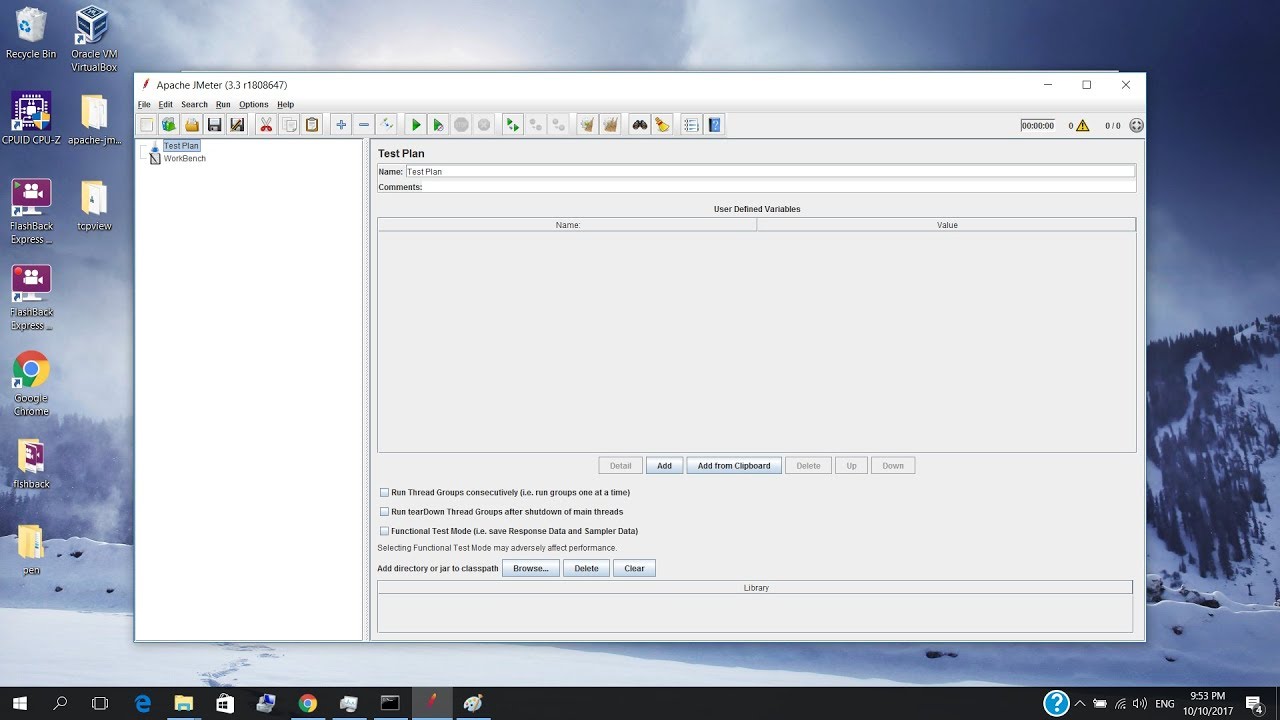Click the Remote Stop All icon
Viewport: 1280px width, 720px height.
point(536,125)
